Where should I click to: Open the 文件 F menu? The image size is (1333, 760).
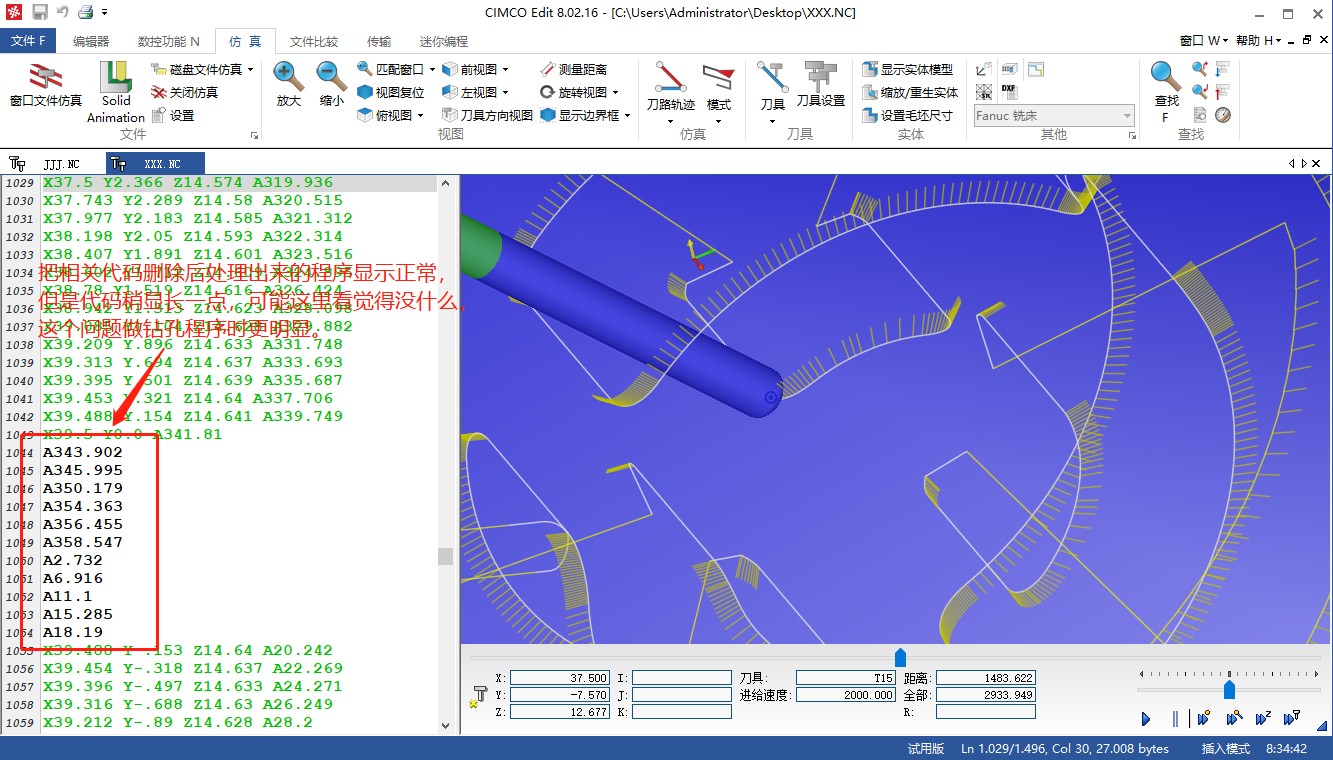coord(29,41)
